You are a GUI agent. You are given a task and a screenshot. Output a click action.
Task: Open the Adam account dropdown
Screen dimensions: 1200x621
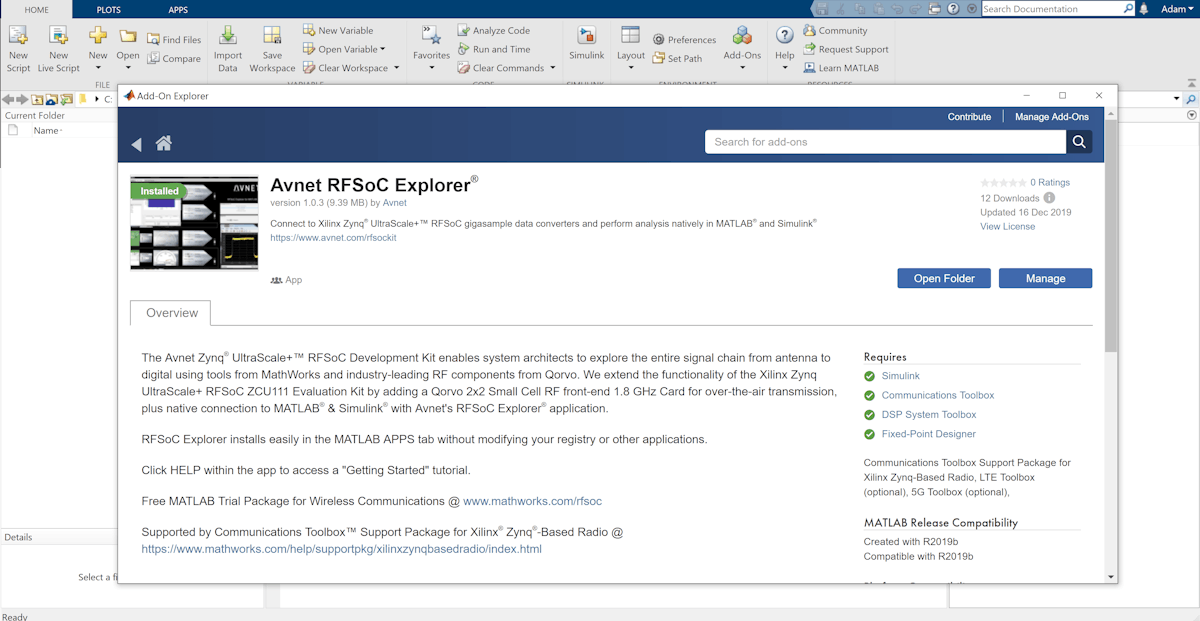pyautogui.click(x=1177, y=9)
